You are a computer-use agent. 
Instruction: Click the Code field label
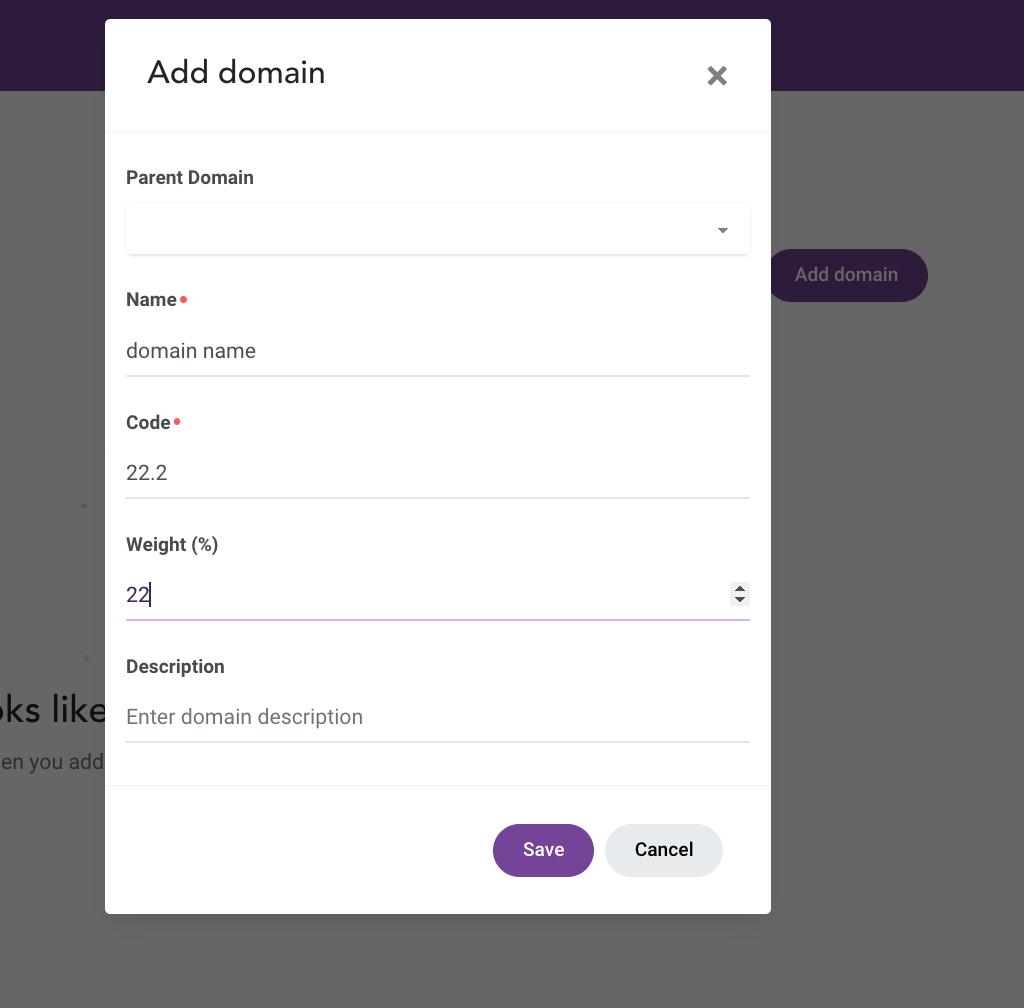pos(148,422)
